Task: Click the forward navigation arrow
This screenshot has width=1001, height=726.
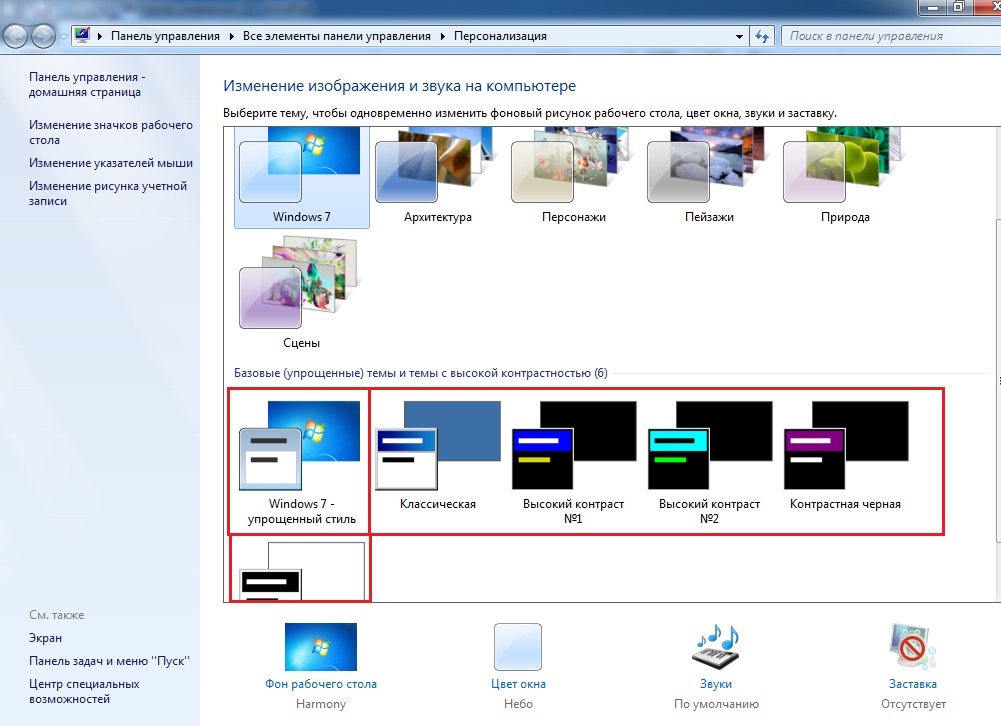Action: pos(43,36)
